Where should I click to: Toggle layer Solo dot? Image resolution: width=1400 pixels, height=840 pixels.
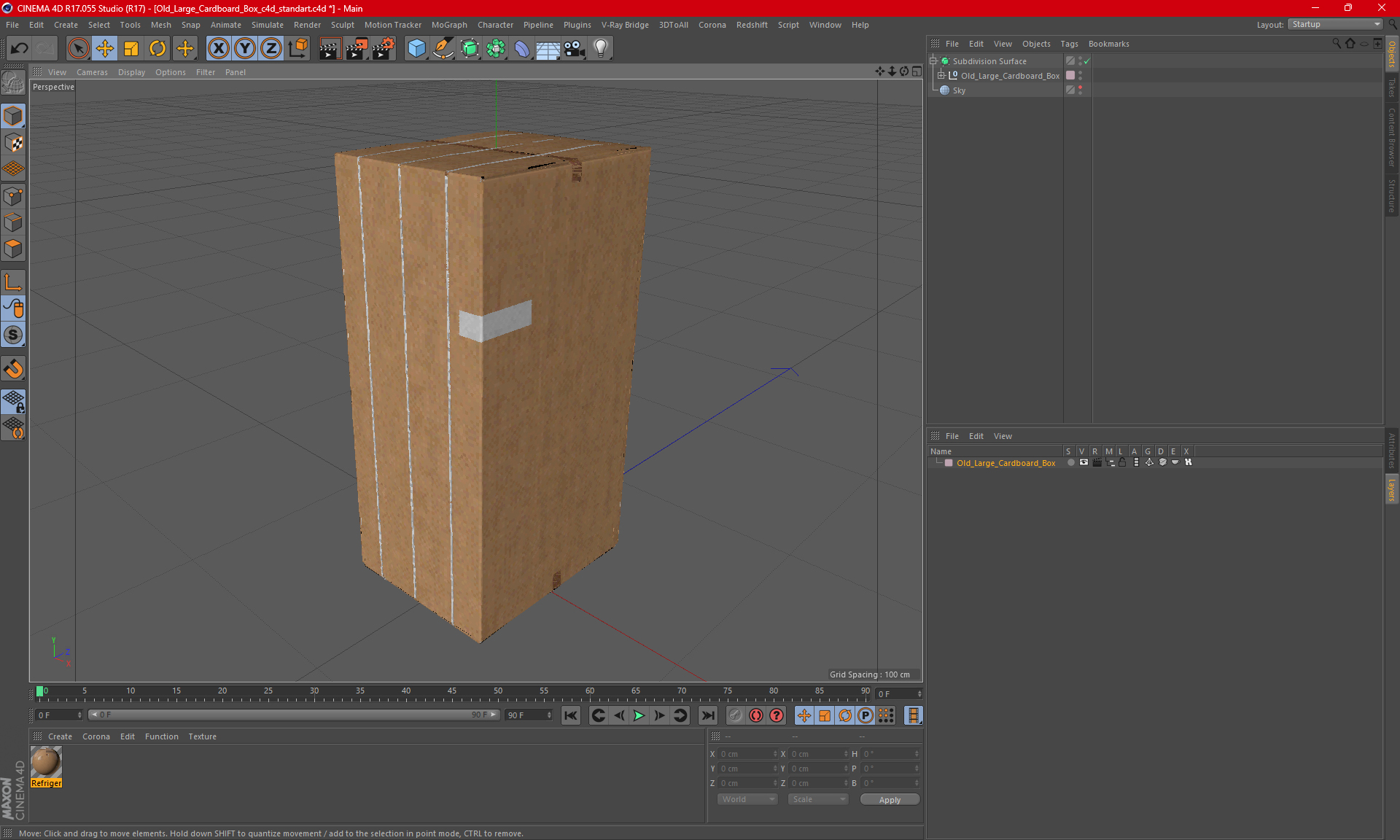(1070, 462)
